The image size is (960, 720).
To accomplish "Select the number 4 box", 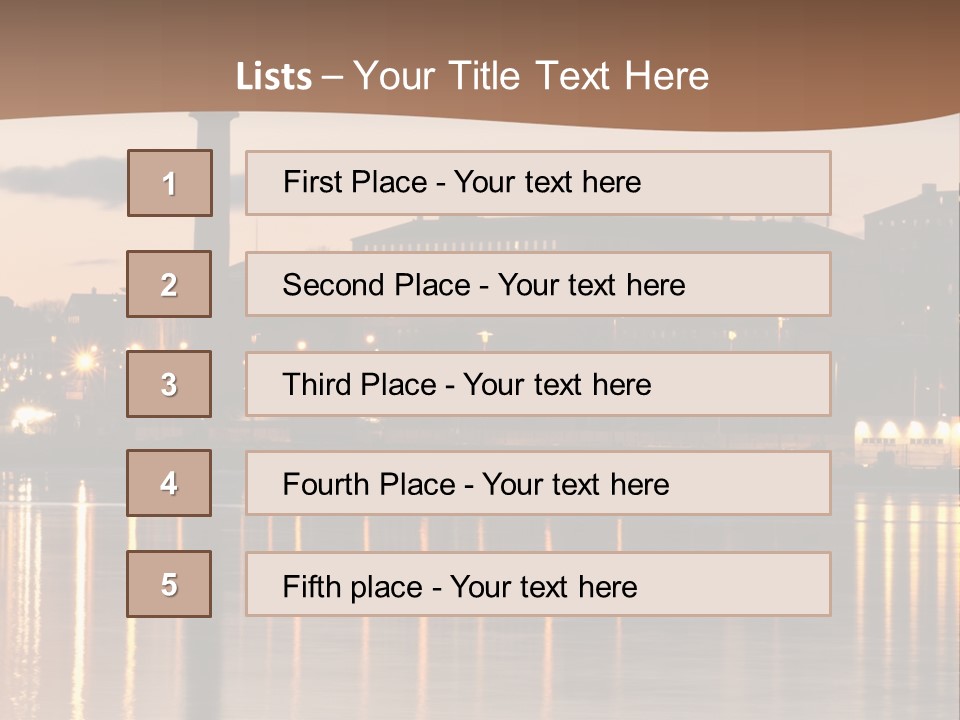I will click(x=169, y=483).
